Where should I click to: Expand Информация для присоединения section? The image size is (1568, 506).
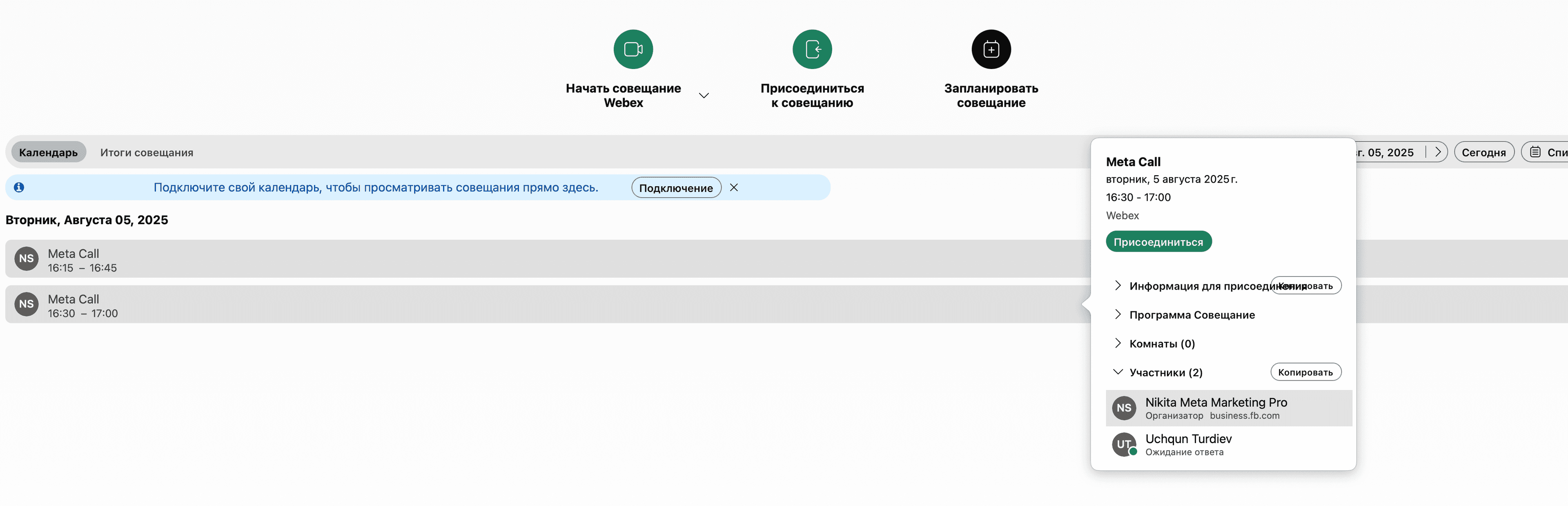(1118, 285)
